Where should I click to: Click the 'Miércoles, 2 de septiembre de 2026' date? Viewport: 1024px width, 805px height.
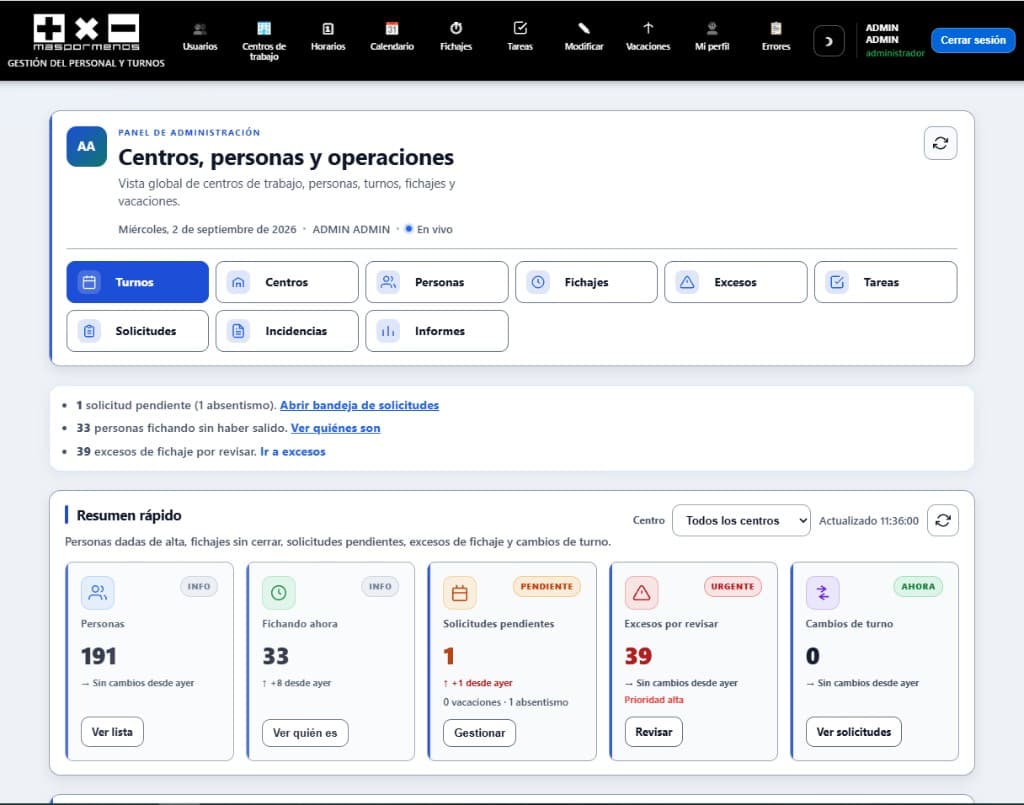coord(207,229)
